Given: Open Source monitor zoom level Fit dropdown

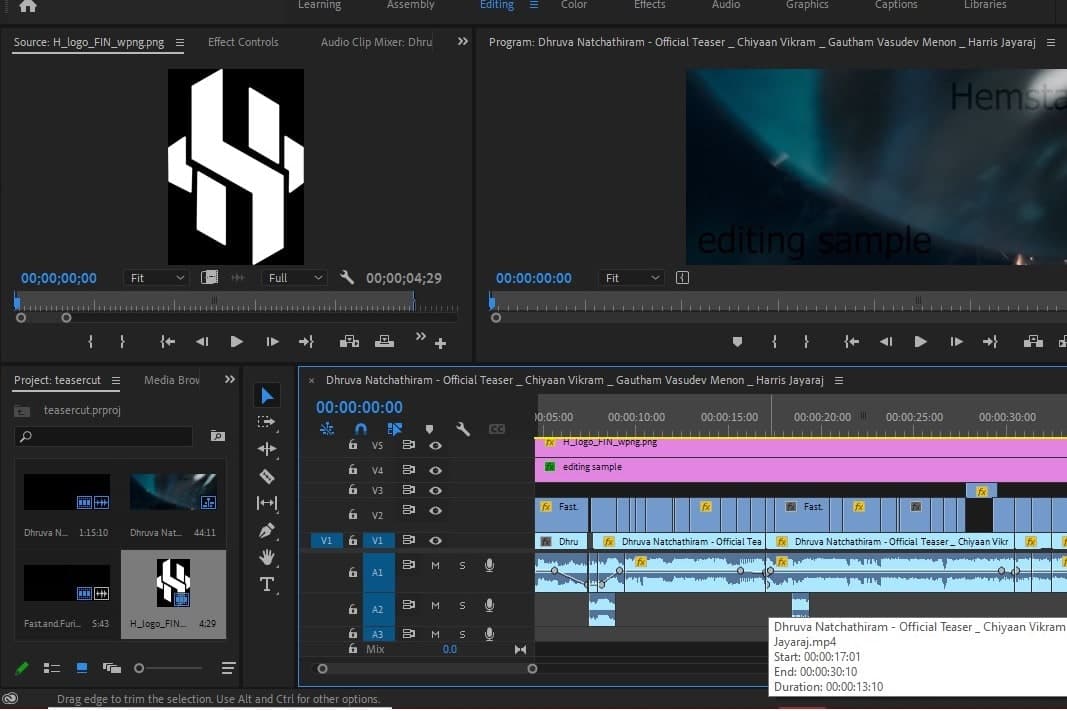Looking at the screenshot, I should click(x=157, y=278).
